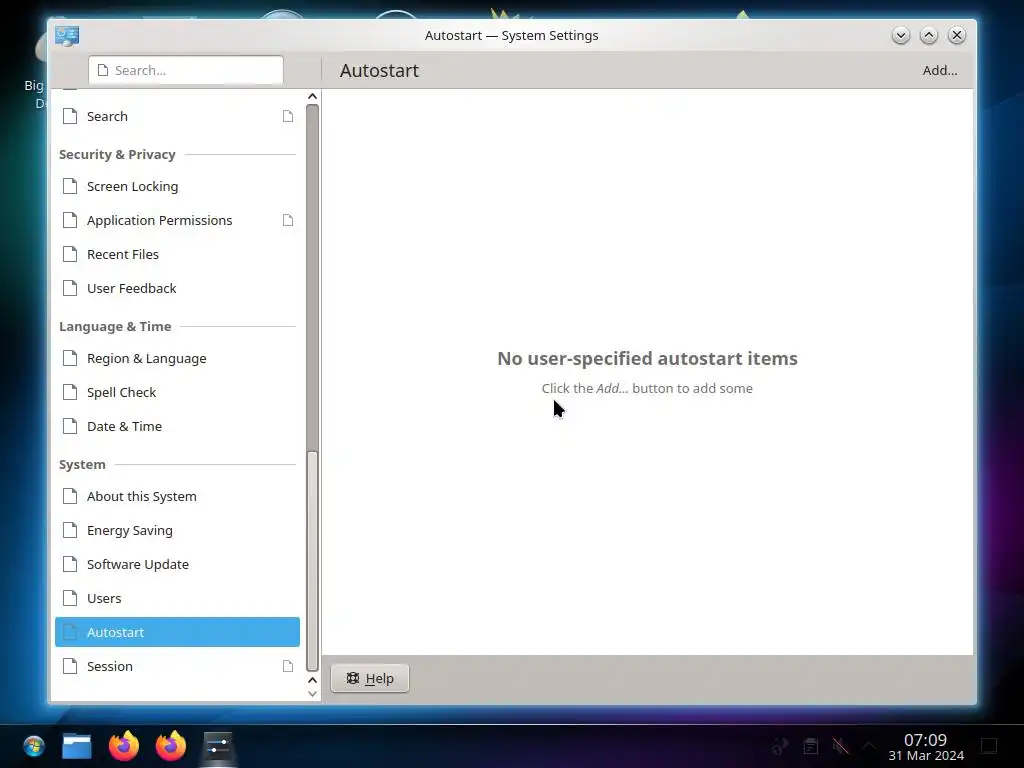Image resolution: width=1024 pixels, height=768 pixels.
Task: Open the Session settings entry
Action: [177, 666]
